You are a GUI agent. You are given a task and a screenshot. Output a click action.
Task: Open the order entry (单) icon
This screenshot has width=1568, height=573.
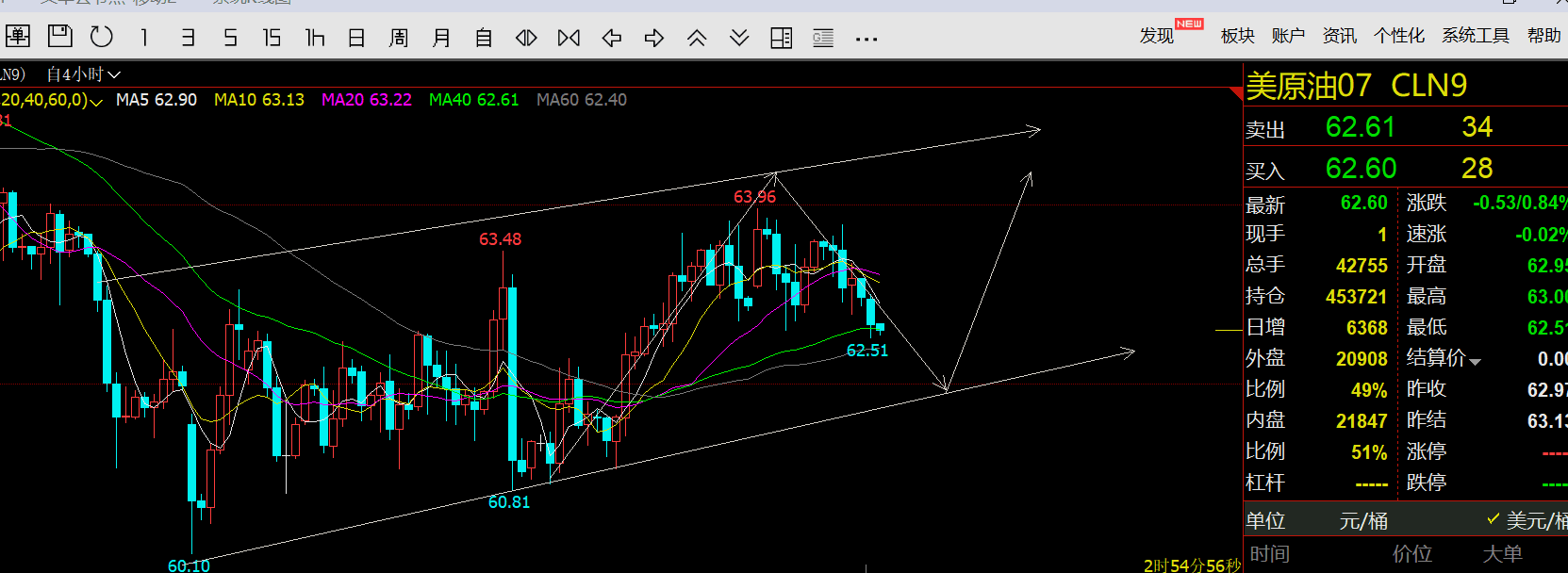point(18,37)
